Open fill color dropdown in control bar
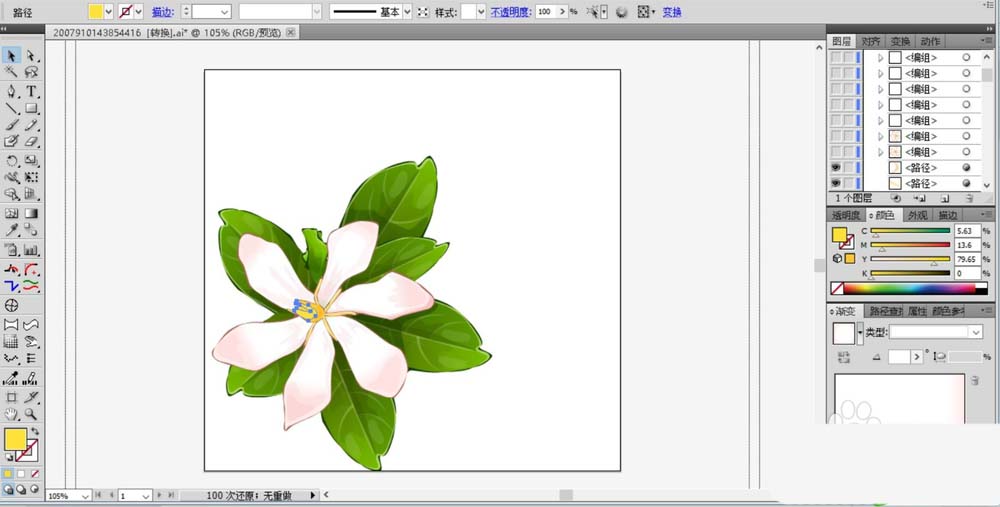The height and width of the screenshot is (507, 1000). click(x=108, y=11)
